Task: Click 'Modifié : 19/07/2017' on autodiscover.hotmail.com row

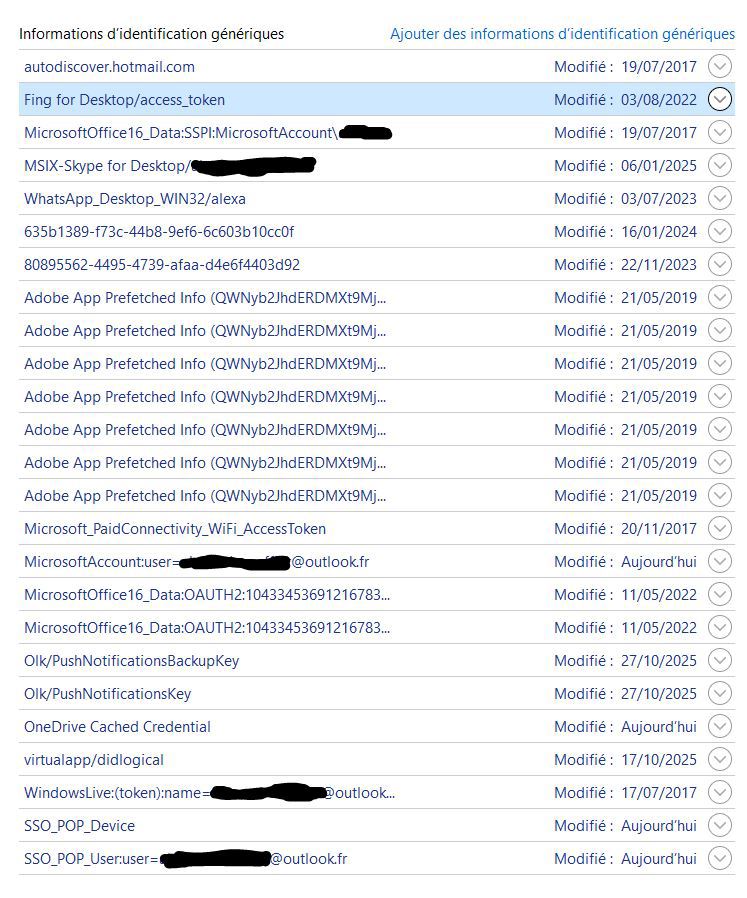Action: (626, 66)
